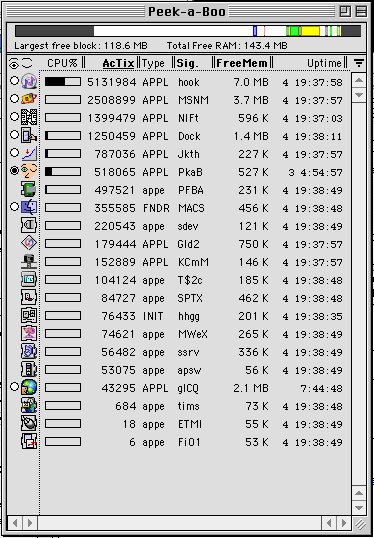Viewport: 374px width, 538px height.
Task: Select the radio button for the PkaB row
Action: [x=14, y=171]
